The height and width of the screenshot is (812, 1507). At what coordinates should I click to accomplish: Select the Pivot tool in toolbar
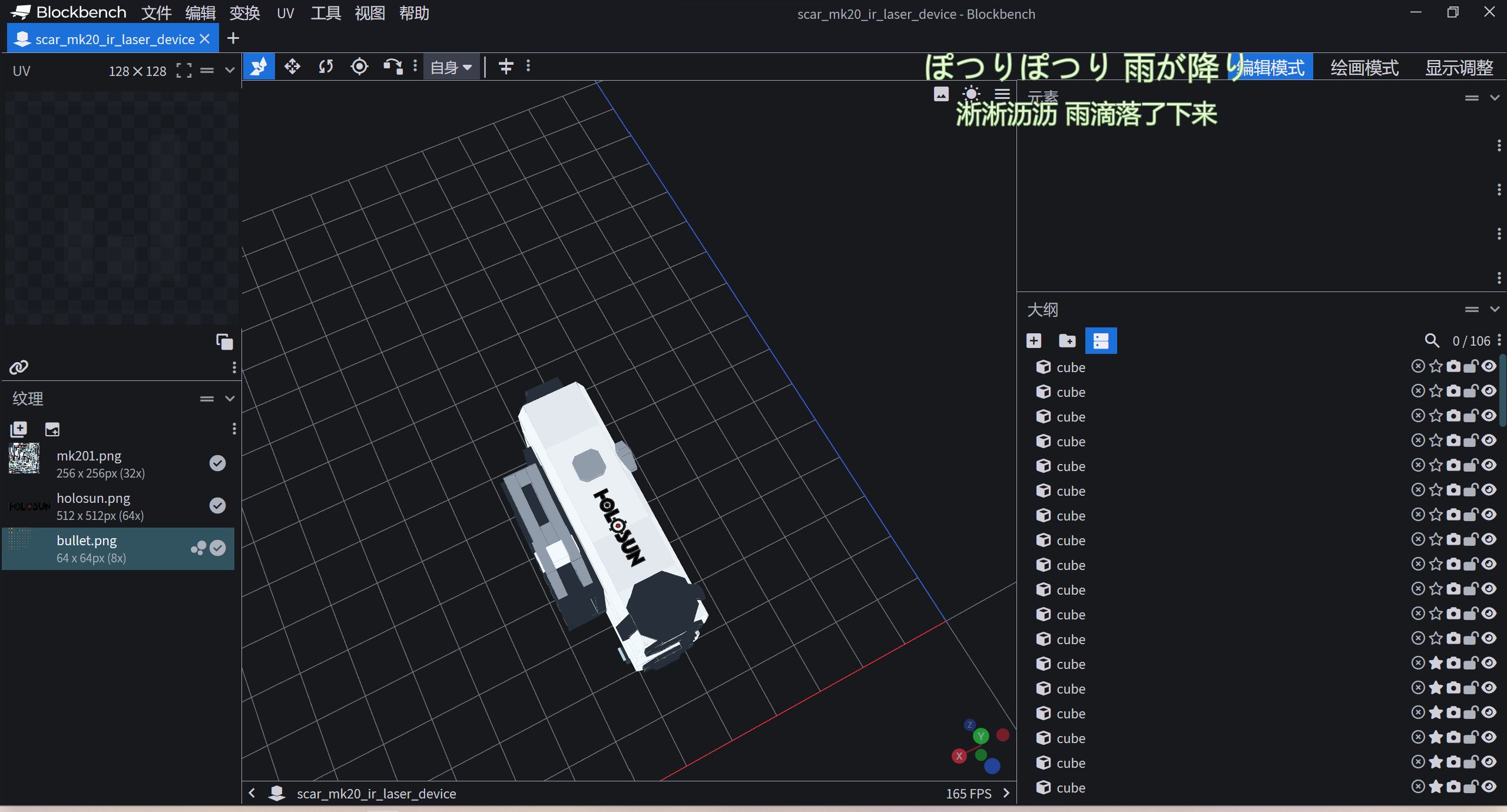(359, 67)
